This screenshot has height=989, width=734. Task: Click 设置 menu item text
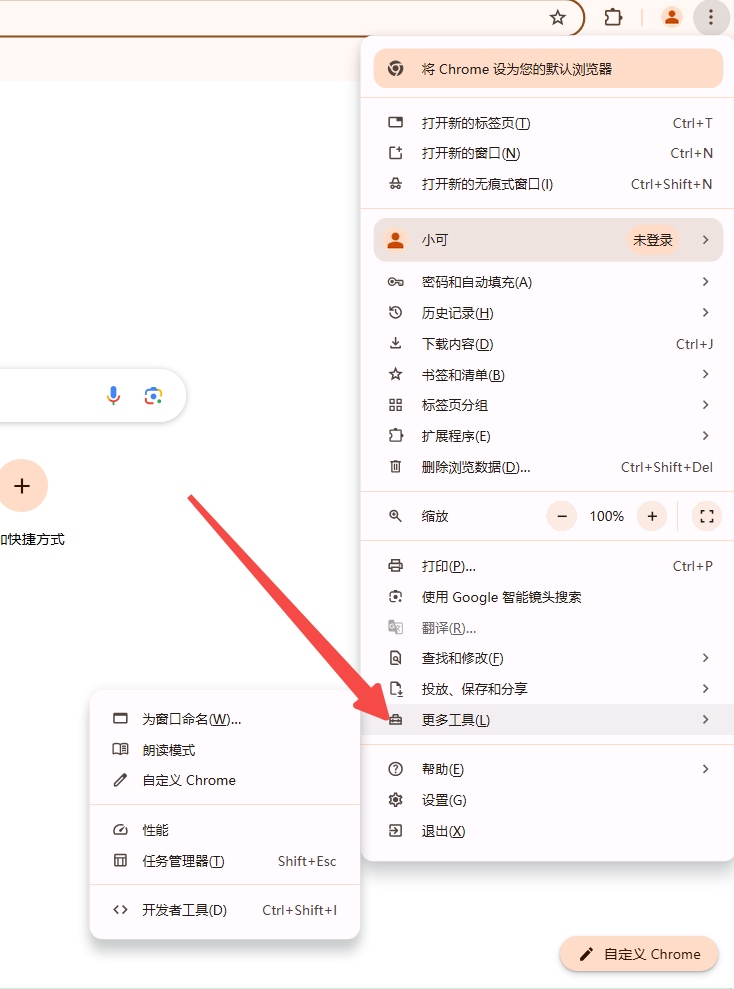coord(444,800)
